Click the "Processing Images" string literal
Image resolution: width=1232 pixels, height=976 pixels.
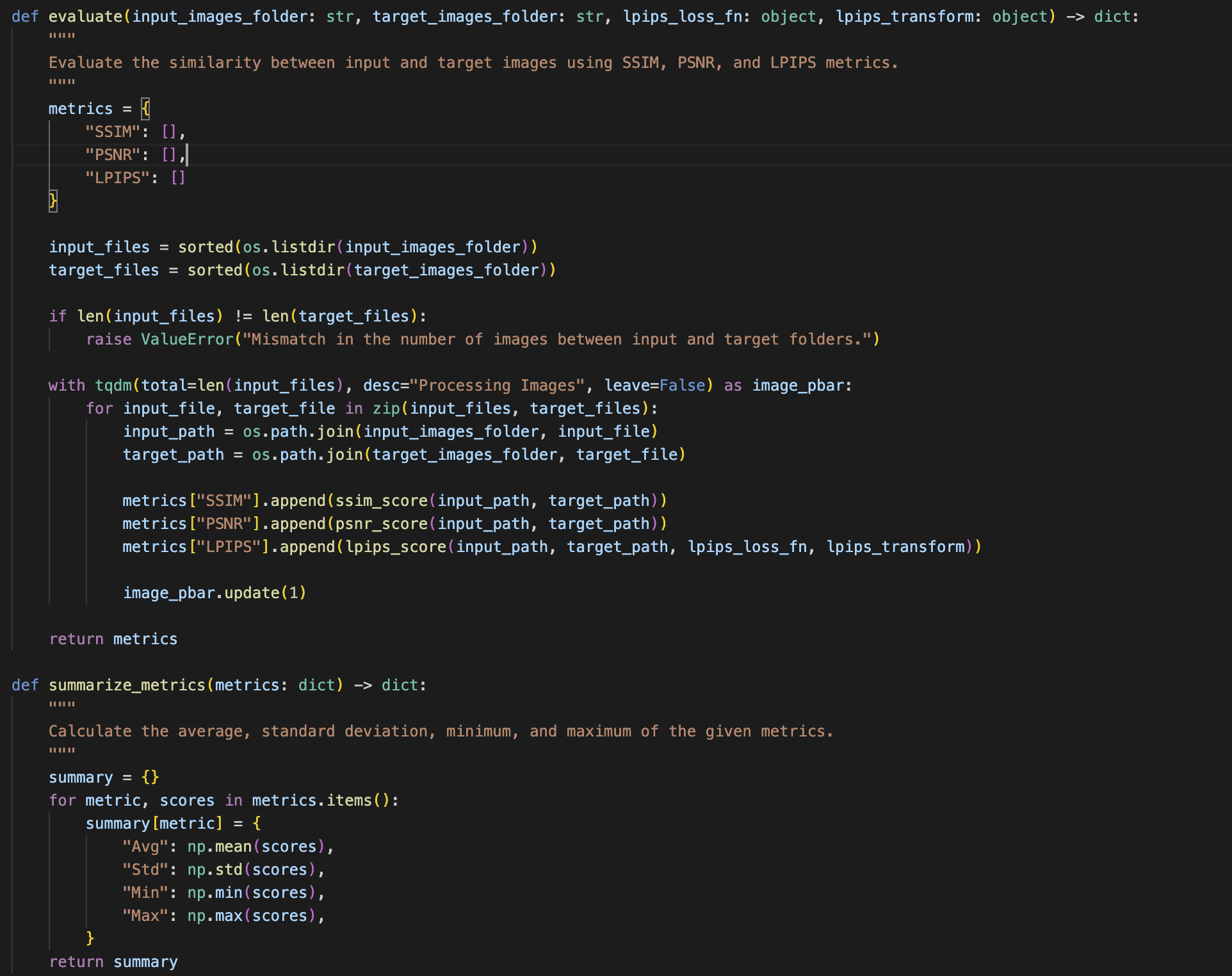(x=497, y=386)
